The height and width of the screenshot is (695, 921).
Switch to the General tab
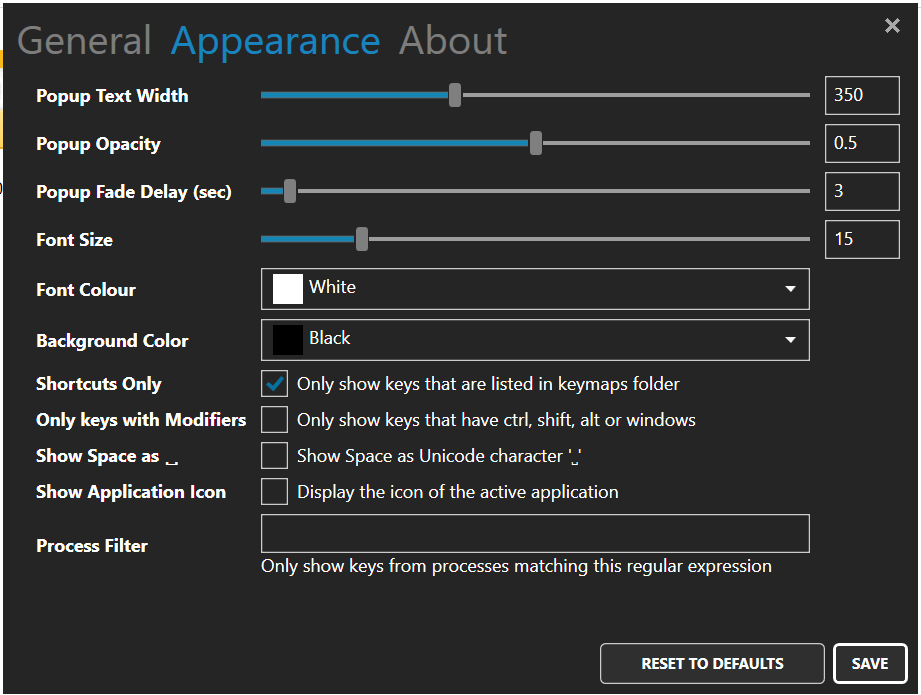point(84,41)
